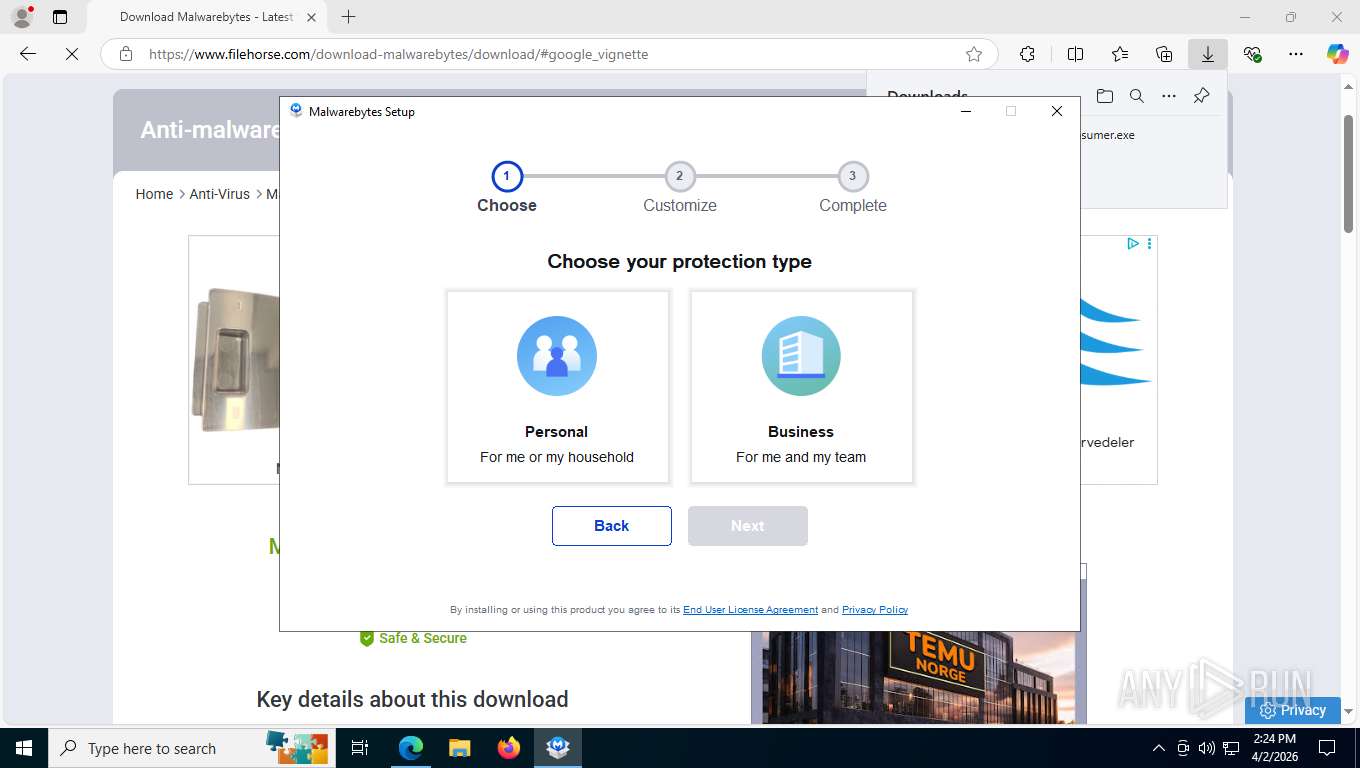Stop loading the page in Edge
Screen dimensions: 1360x768
coord(72,54)
